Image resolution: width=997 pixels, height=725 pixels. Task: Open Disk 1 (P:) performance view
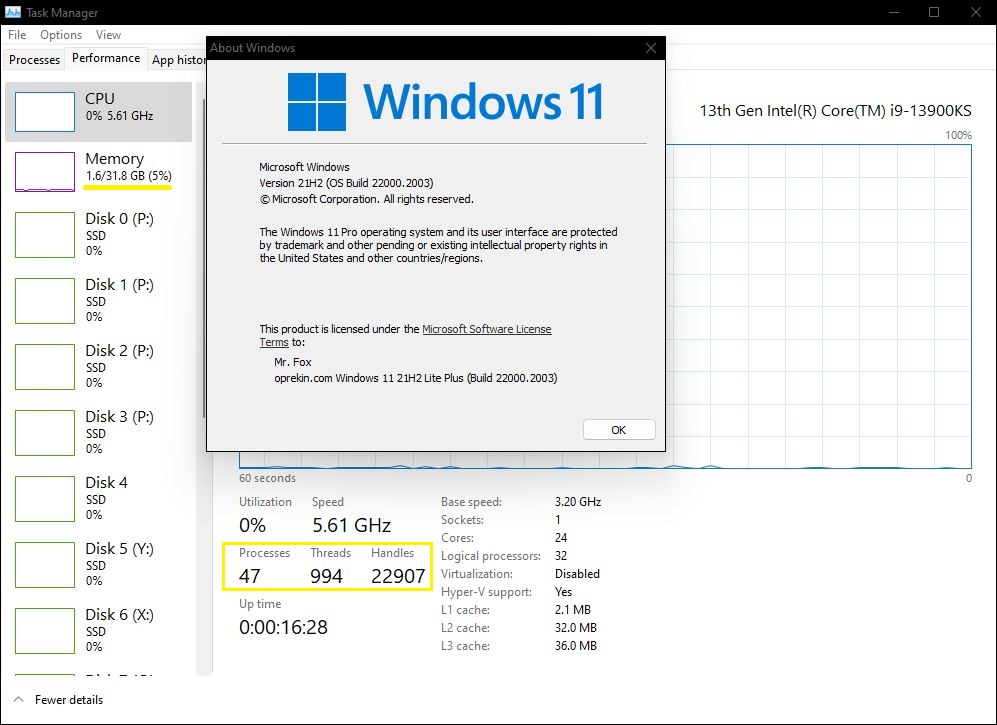click(x=99, y=301)
